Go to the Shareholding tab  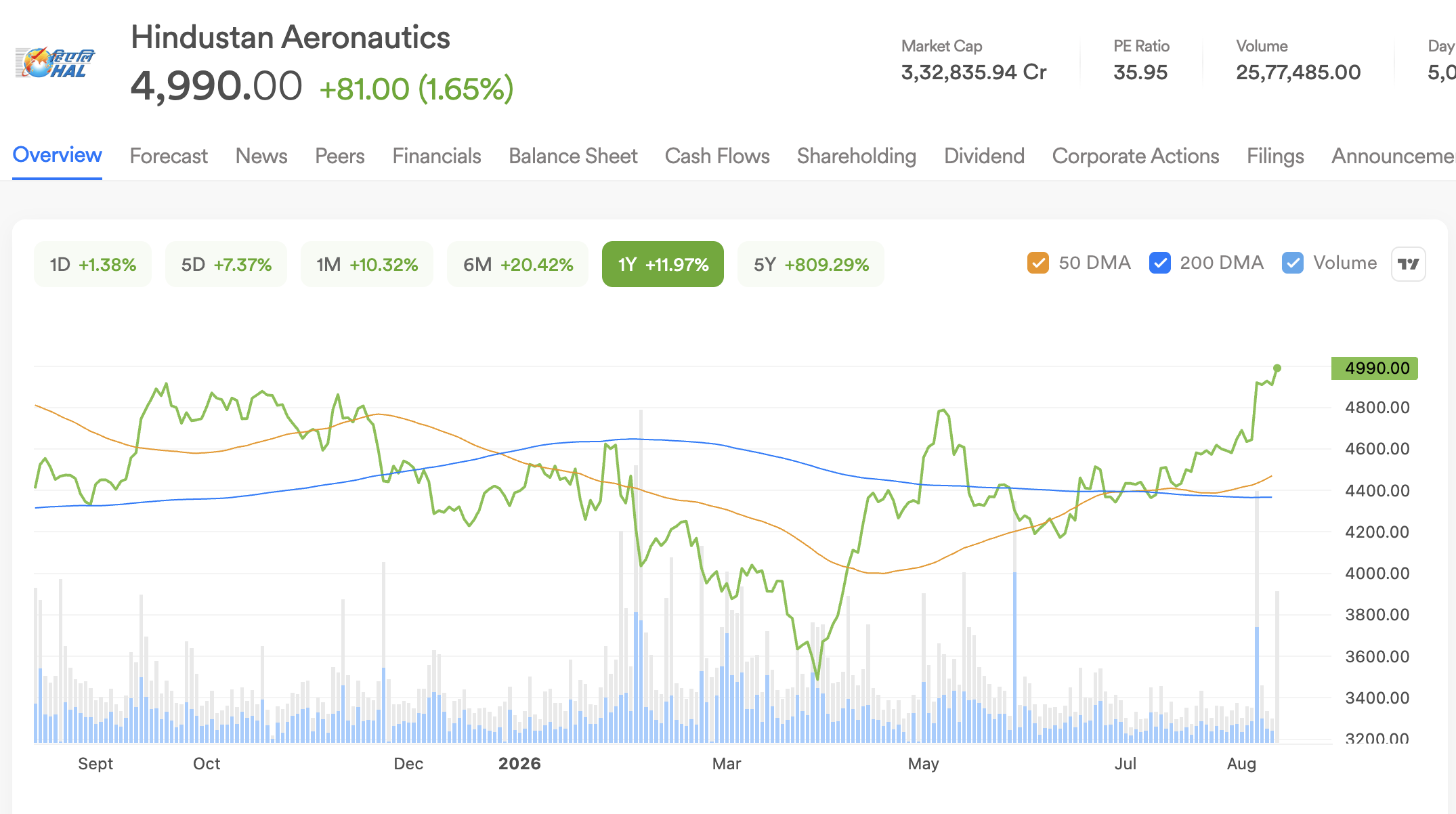[857, 156]
